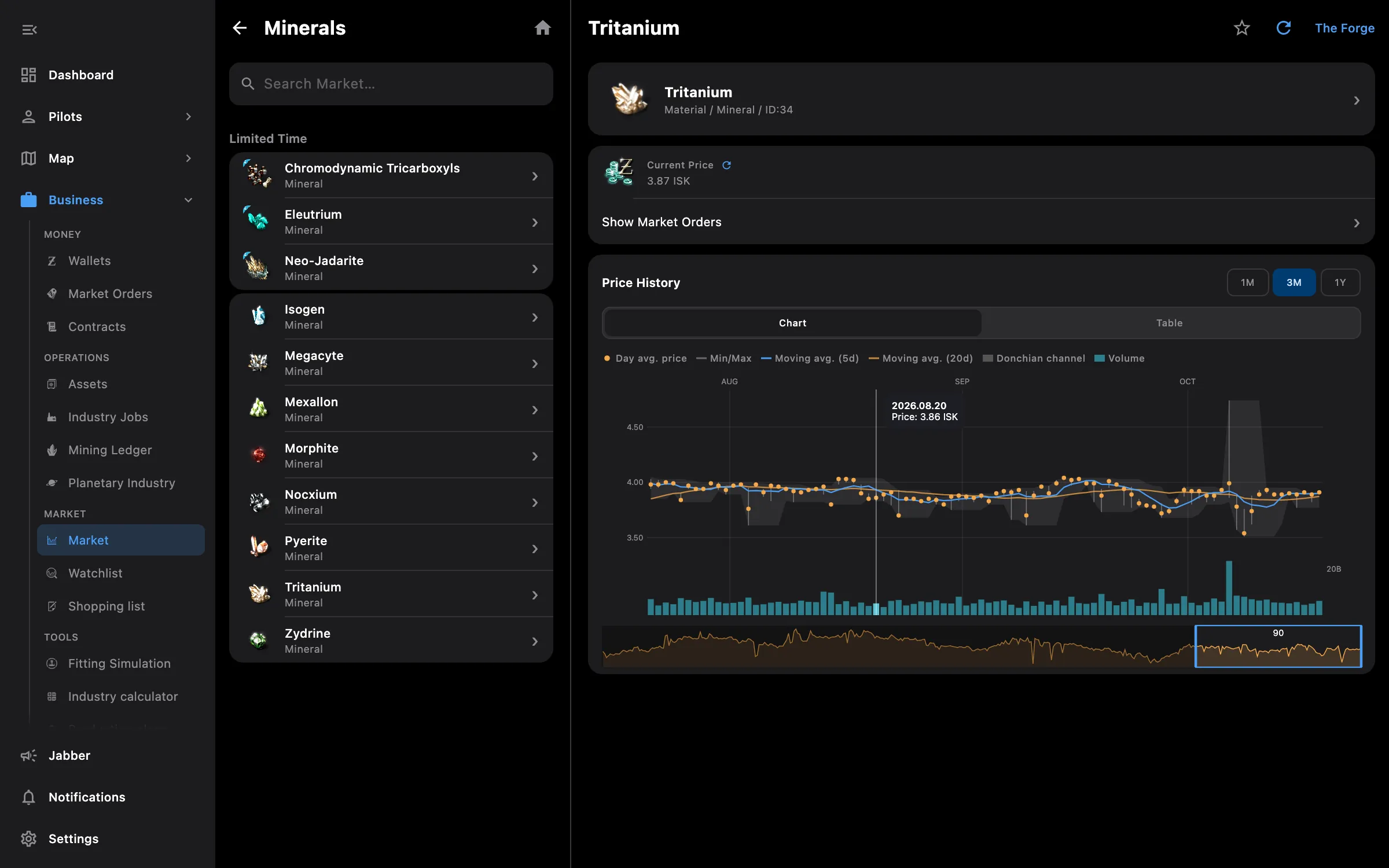Open the Wallets ISK icon

(52, 261)
